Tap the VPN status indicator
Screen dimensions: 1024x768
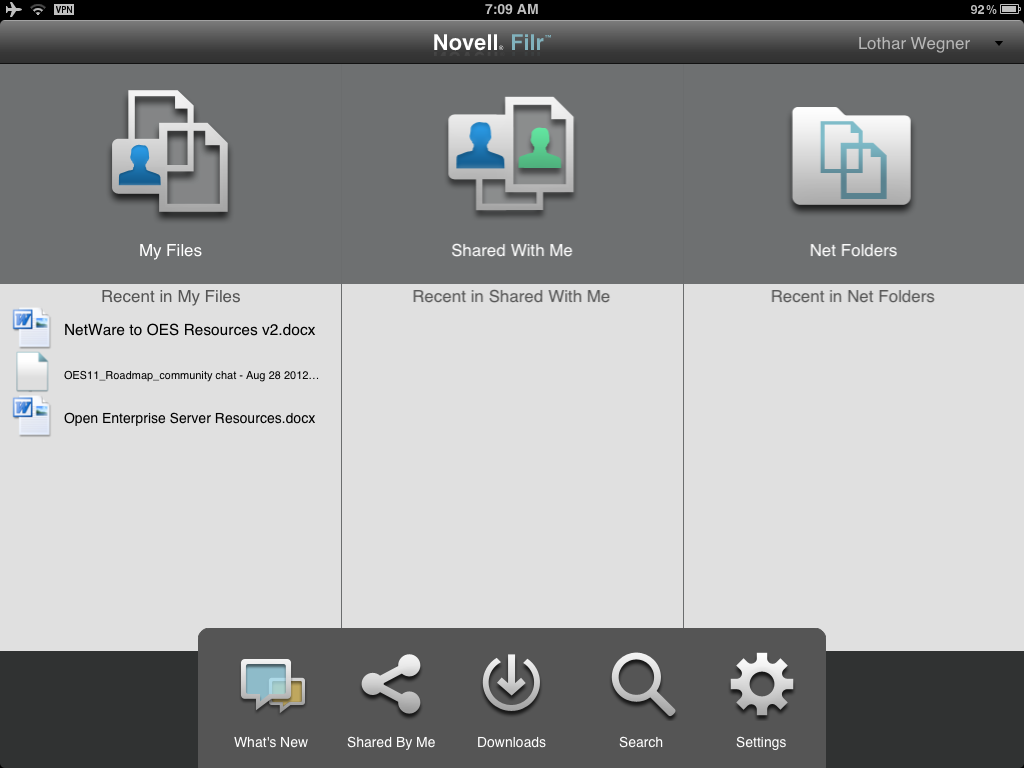coord(64,9)
